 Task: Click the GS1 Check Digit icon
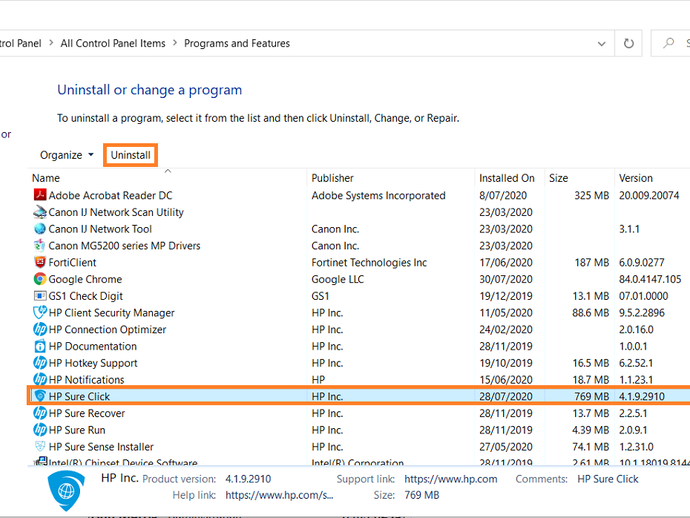click(40, 296)
